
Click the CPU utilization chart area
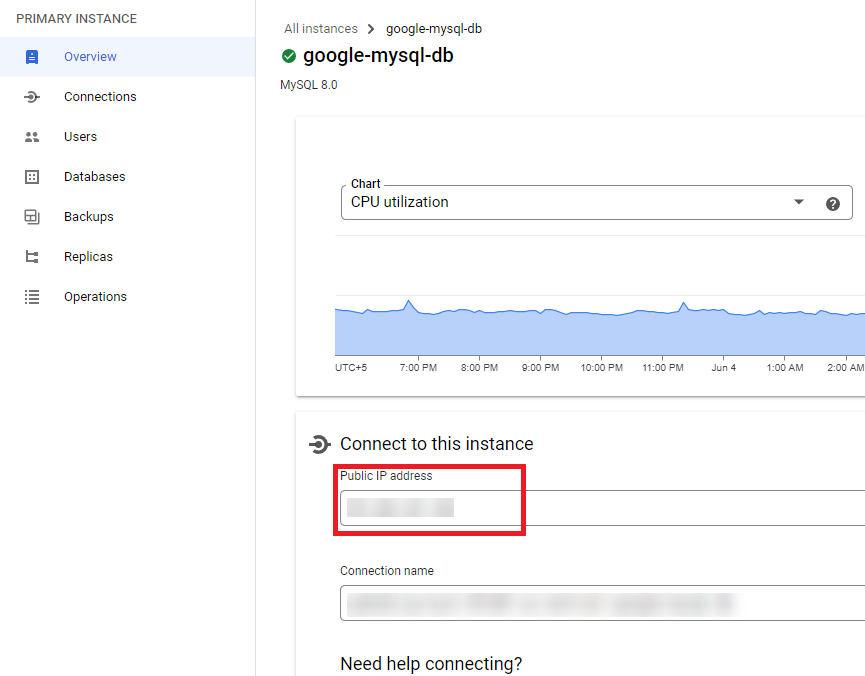[x=600, y=326]
